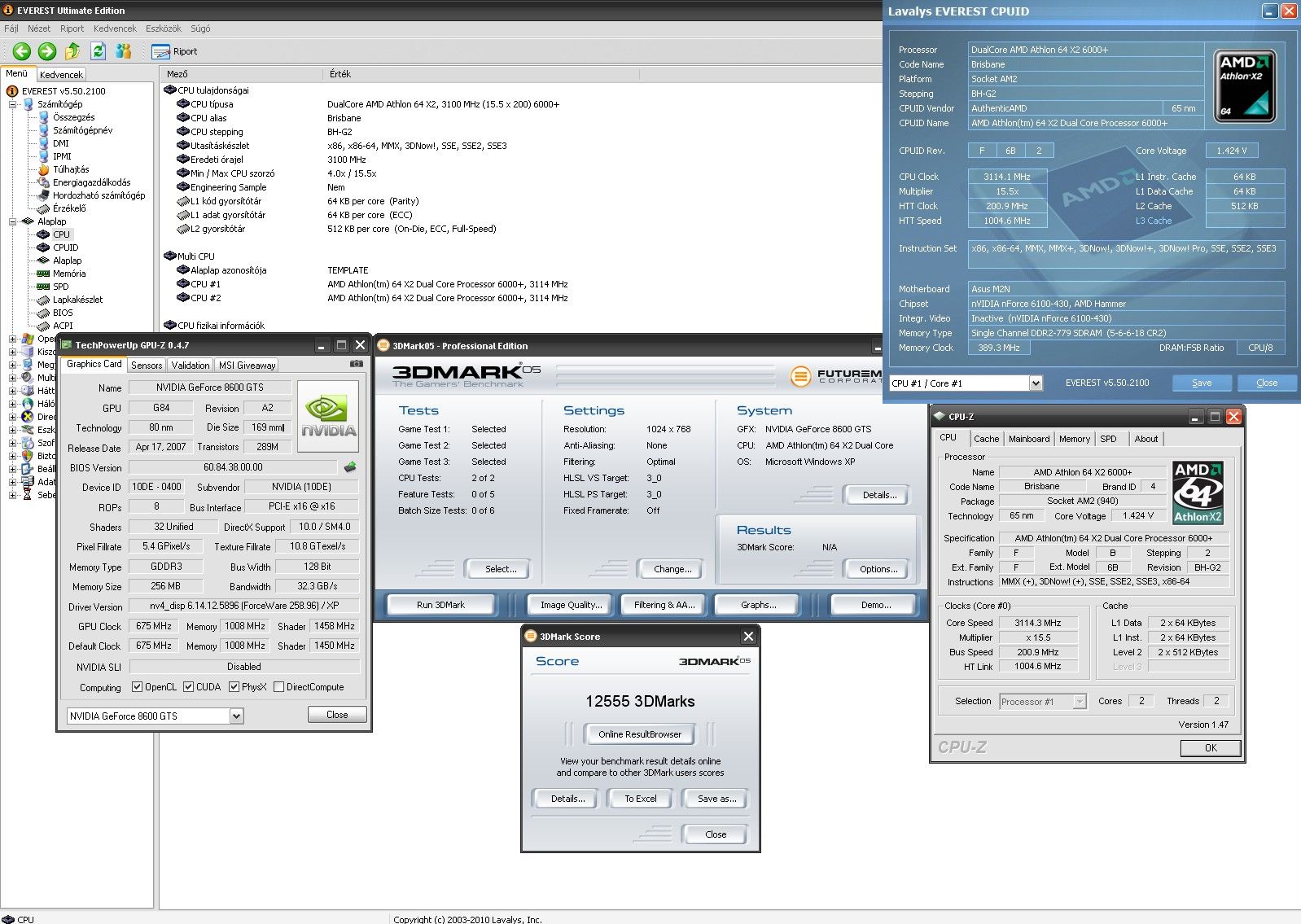Select the Túlhajtás flame icon in tree
This screenshot has height=924, width=1301.
click(44, 169)
